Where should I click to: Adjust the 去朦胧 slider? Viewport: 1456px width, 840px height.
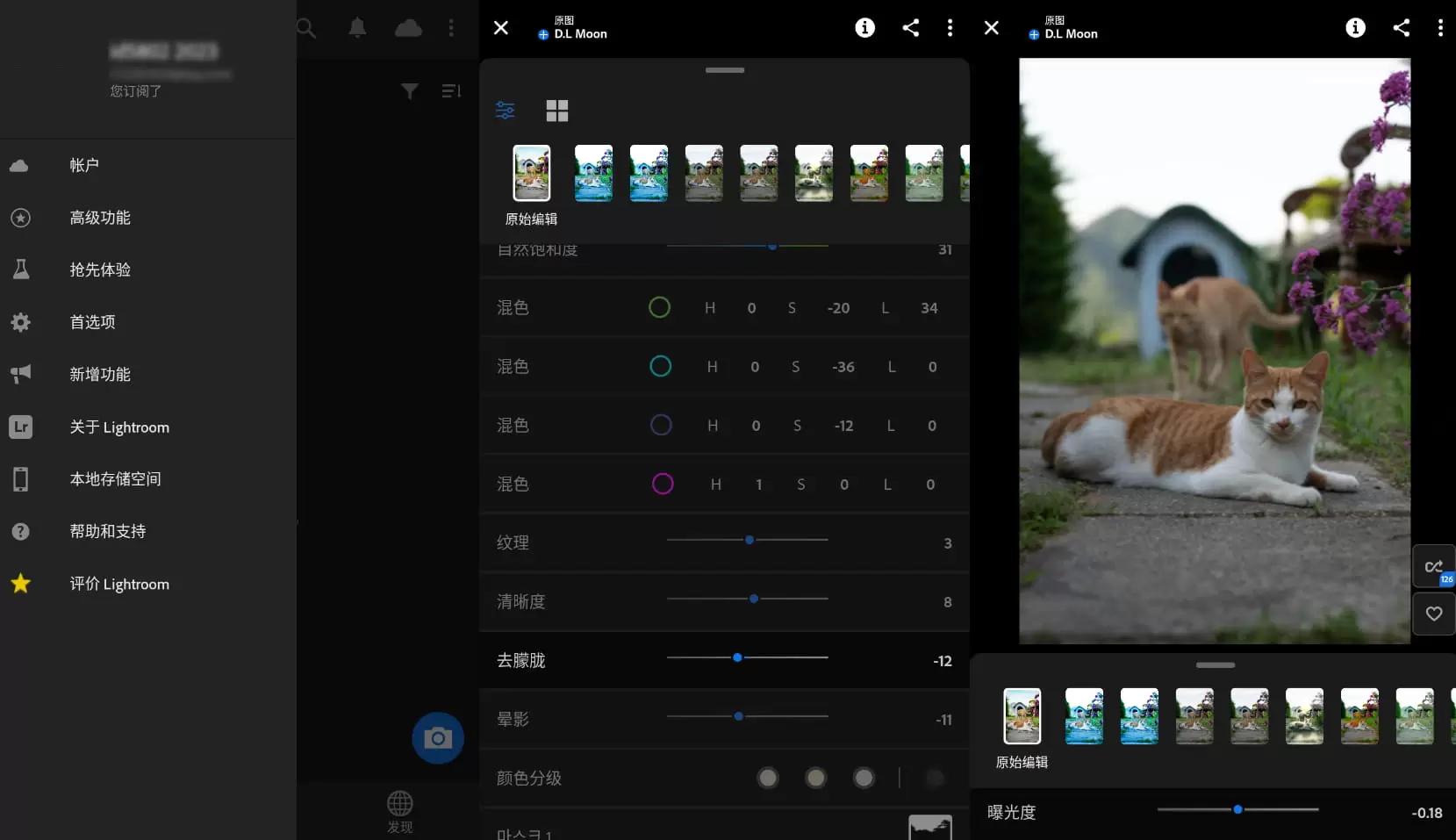[x=748, y=657]
